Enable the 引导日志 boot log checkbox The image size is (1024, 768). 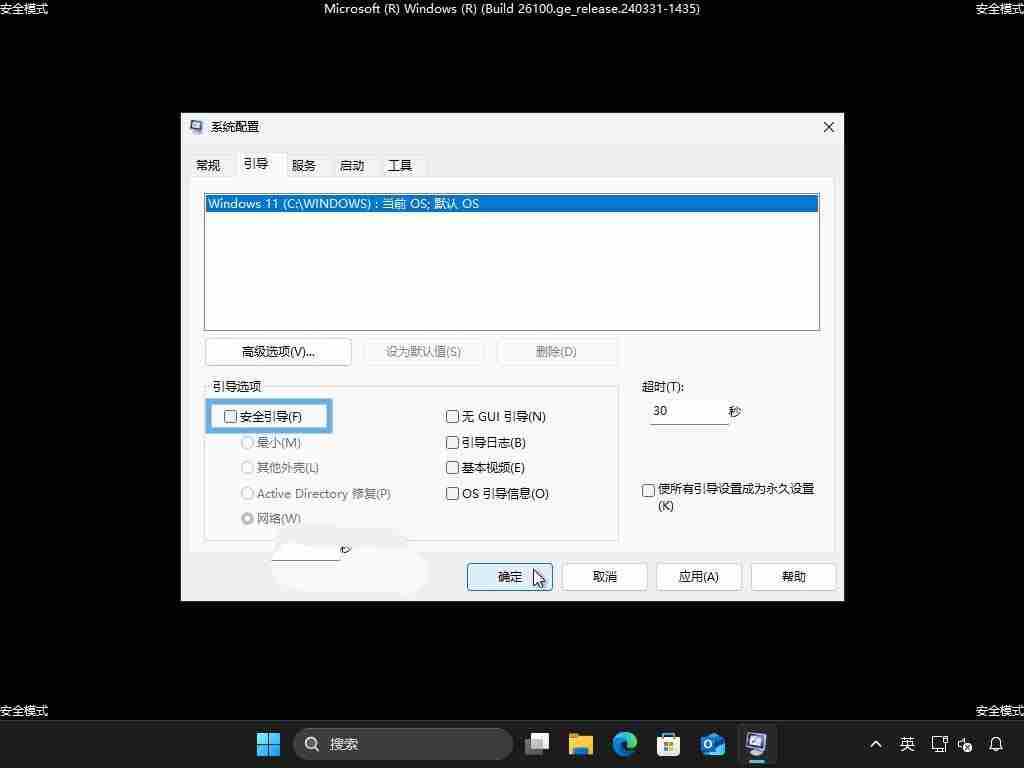[452, 442]
